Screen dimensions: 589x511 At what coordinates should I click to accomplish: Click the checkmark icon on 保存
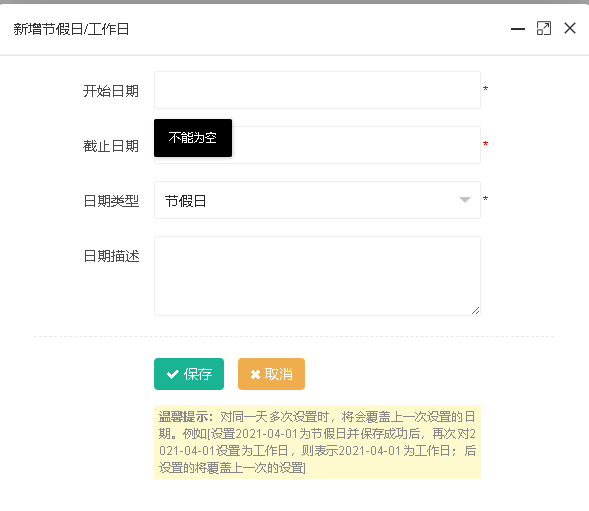point(172,374)
